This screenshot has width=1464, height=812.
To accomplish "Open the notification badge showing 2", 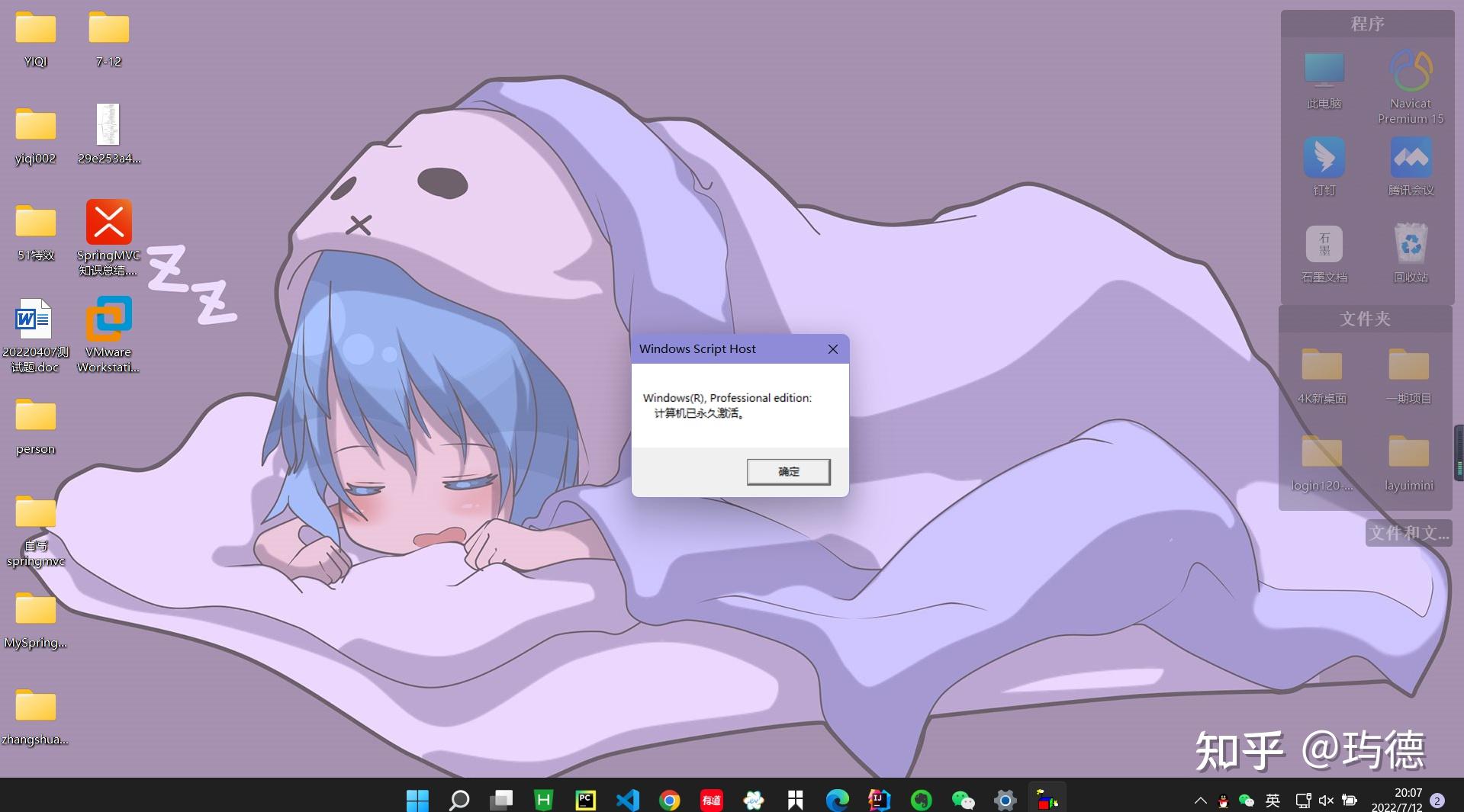I will (1437, 801).
